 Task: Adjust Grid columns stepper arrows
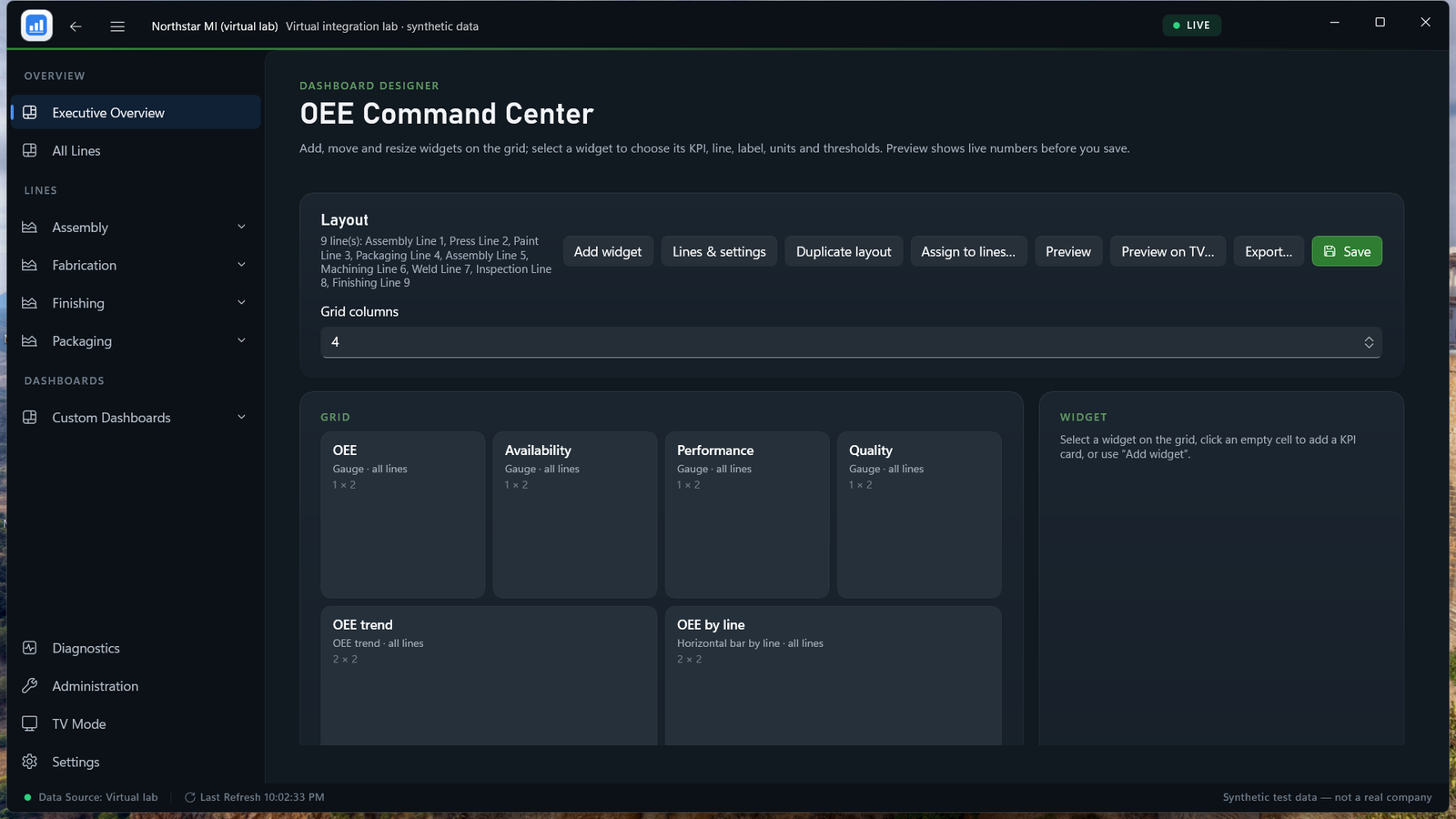pos(1369,342)
